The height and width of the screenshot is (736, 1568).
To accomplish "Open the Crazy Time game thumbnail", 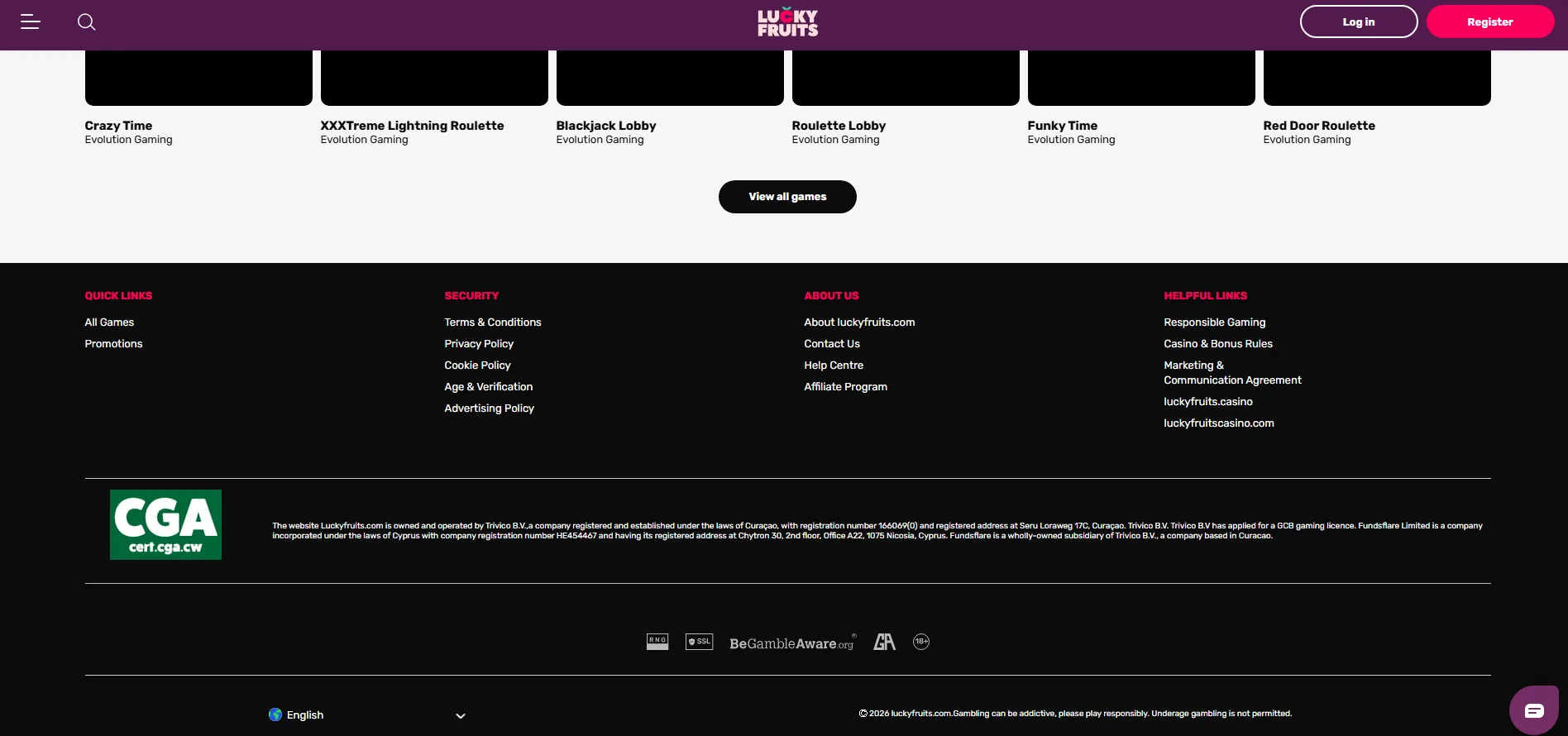I will (198, 78).
